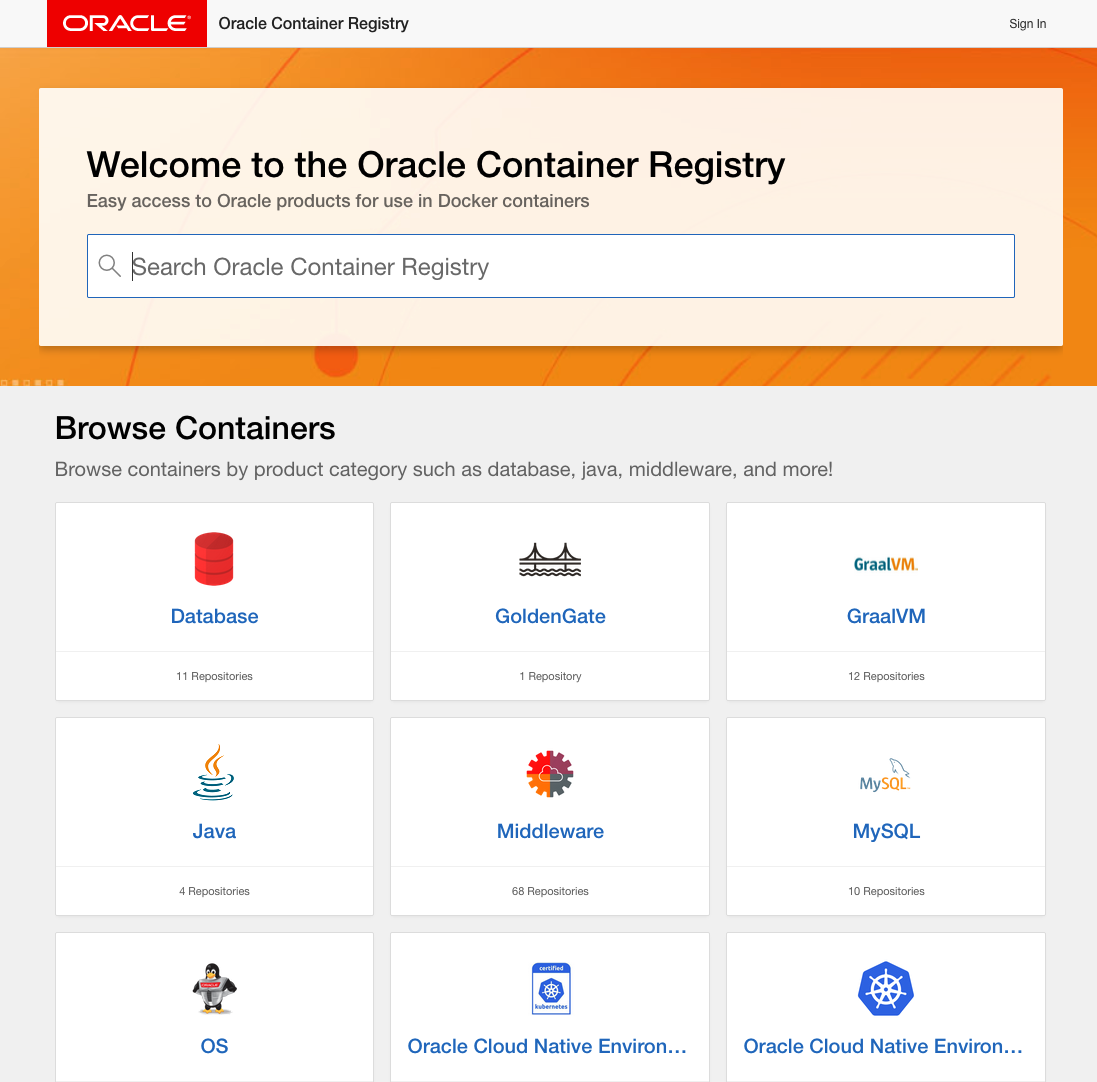This screenshot has width=1097, height=1082.
Task: Open the OS category link
Action: pos(214,1046)
